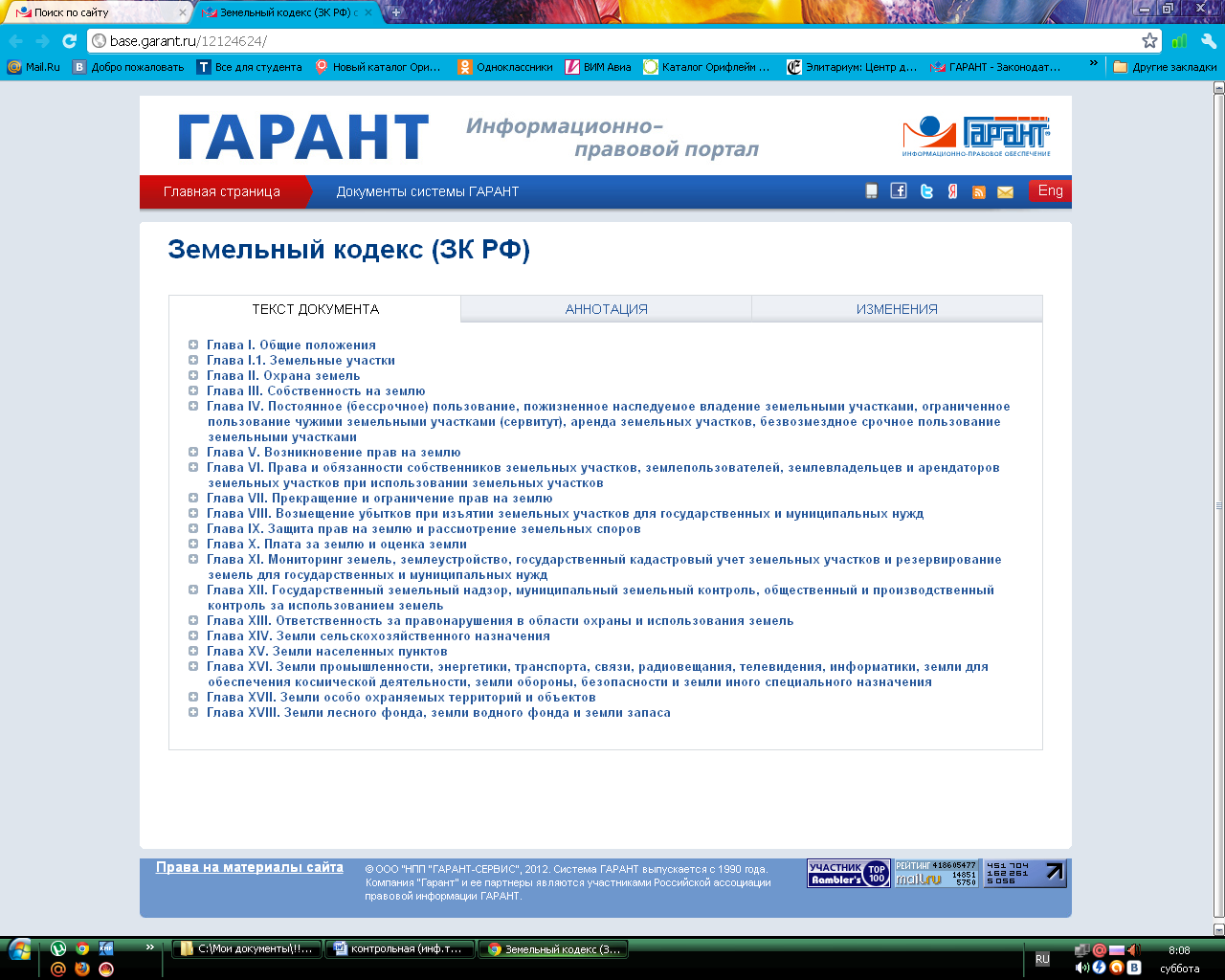Expand Глава I. Общие положения
1225x980 pixels.
193,345
